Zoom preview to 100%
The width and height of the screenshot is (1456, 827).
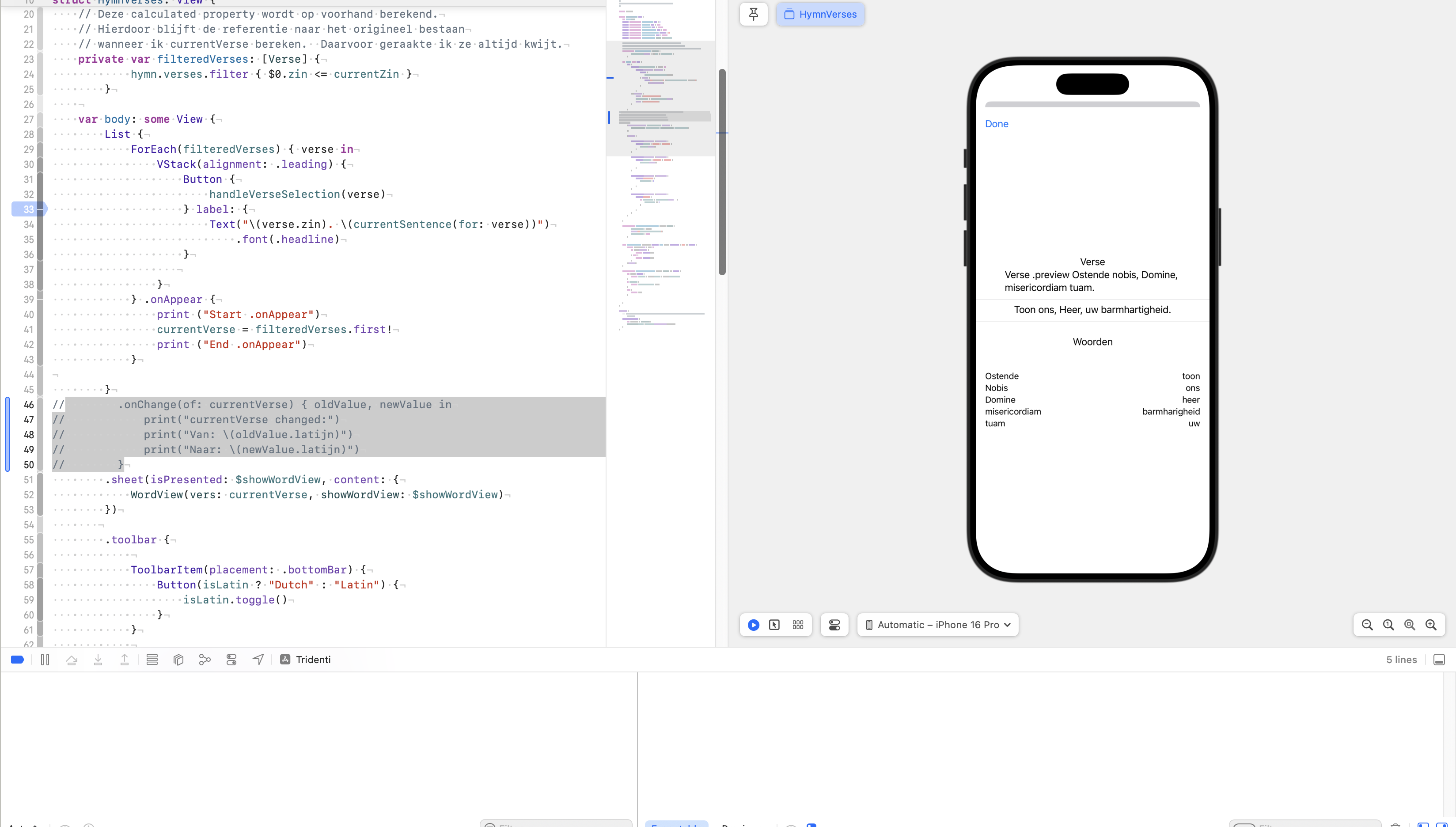click(1388, 625)
